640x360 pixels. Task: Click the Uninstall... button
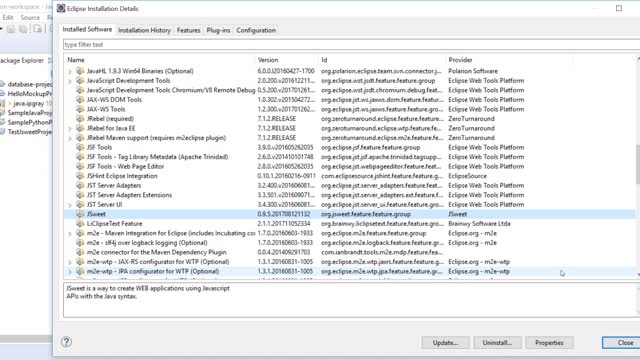pyautogui.click(x=497, y=342)
